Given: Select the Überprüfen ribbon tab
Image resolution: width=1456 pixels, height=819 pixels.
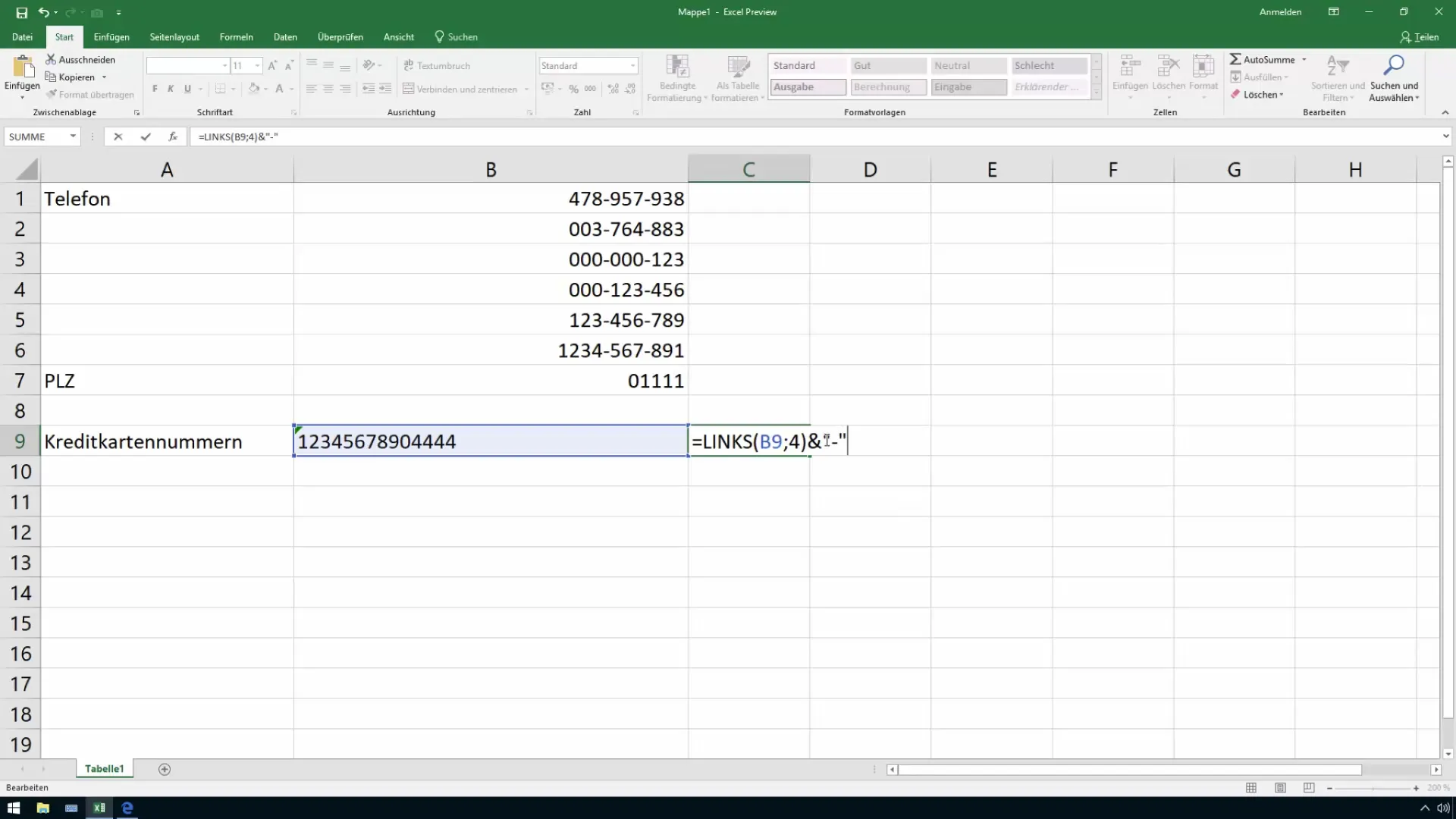Looking at the screenshot, I should coord(340,37).
